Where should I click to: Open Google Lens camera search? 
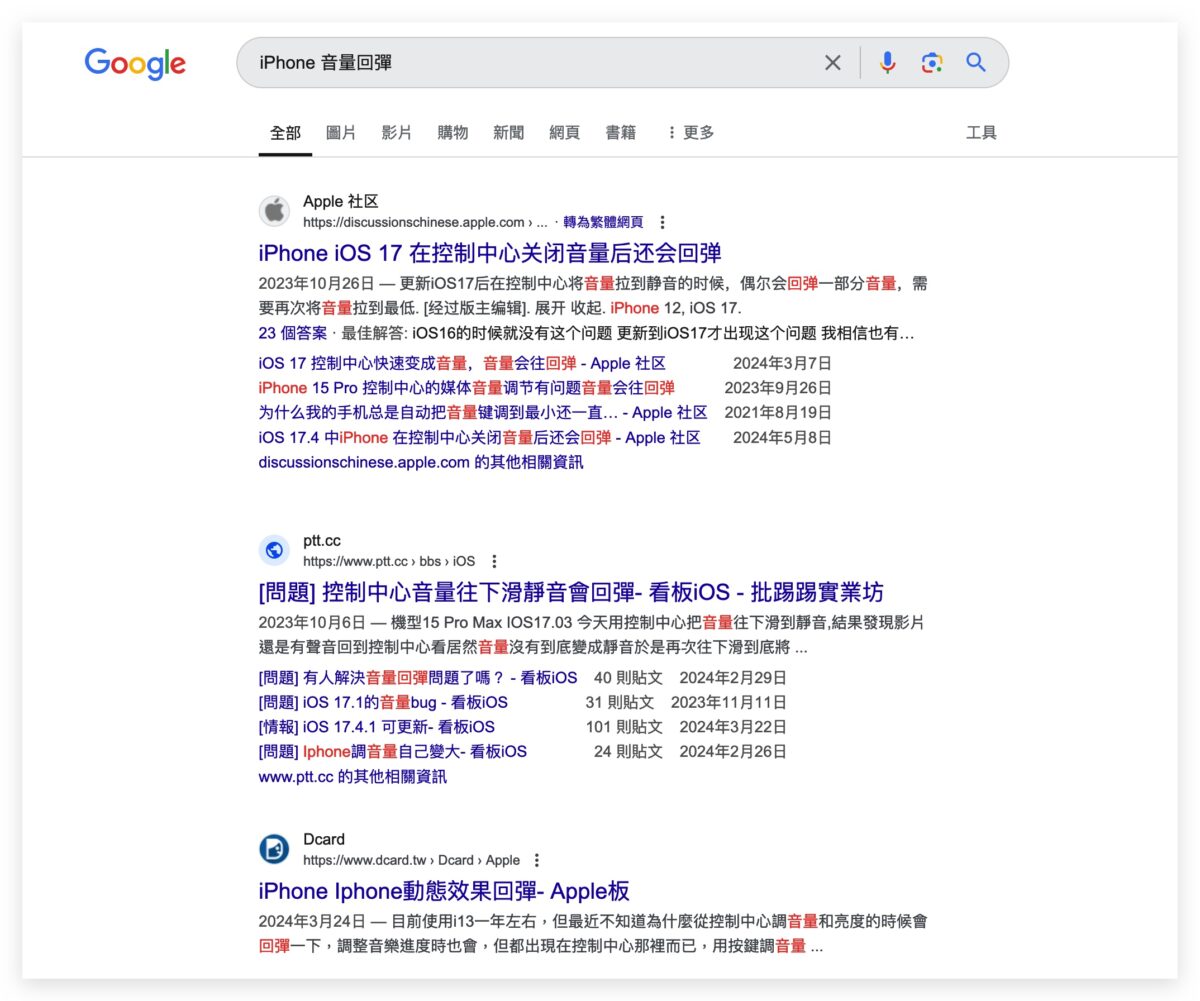click(x=932, y=62)
